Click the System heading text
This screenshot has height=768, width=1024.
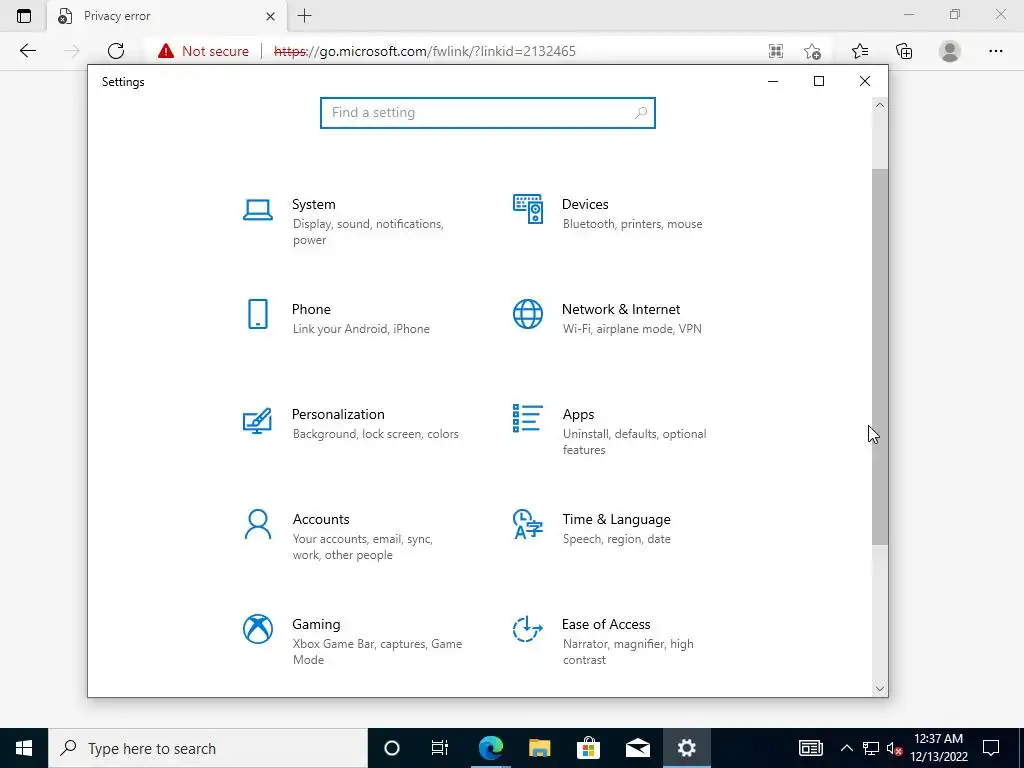313,204
